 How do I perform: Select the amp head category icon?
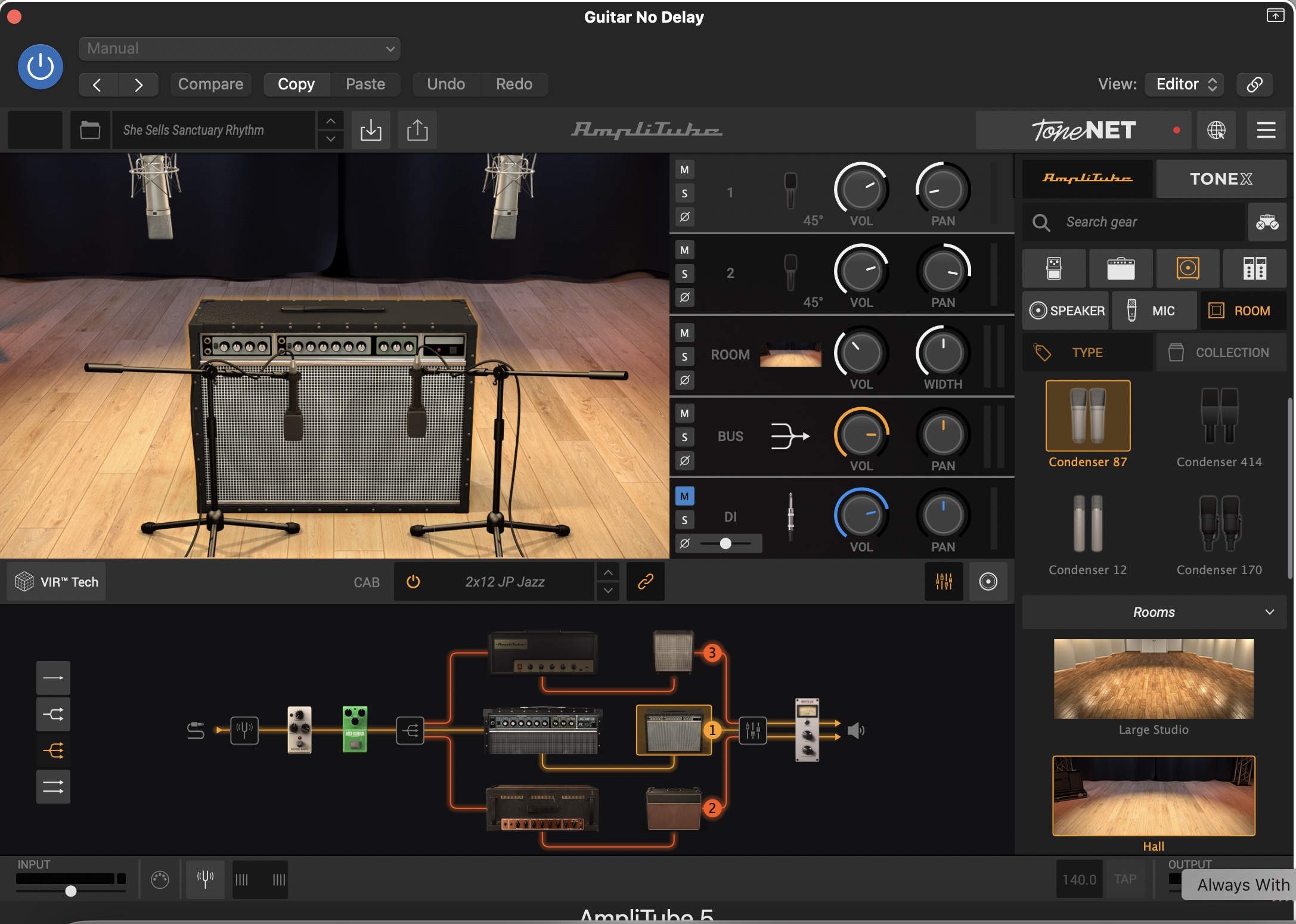click(x=1121, y=268)
